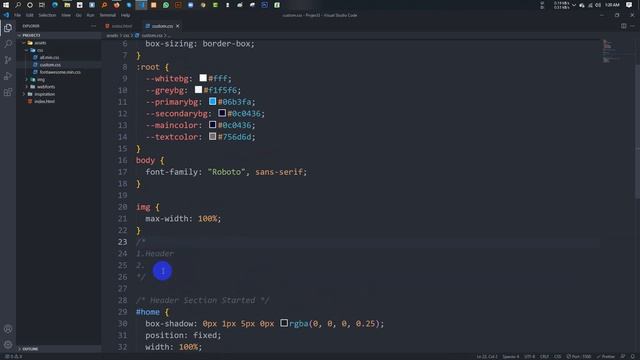This screenshot has width=640, height=360.
Task: Close the custom.css editor tab
Action: [x=178, y=26]
